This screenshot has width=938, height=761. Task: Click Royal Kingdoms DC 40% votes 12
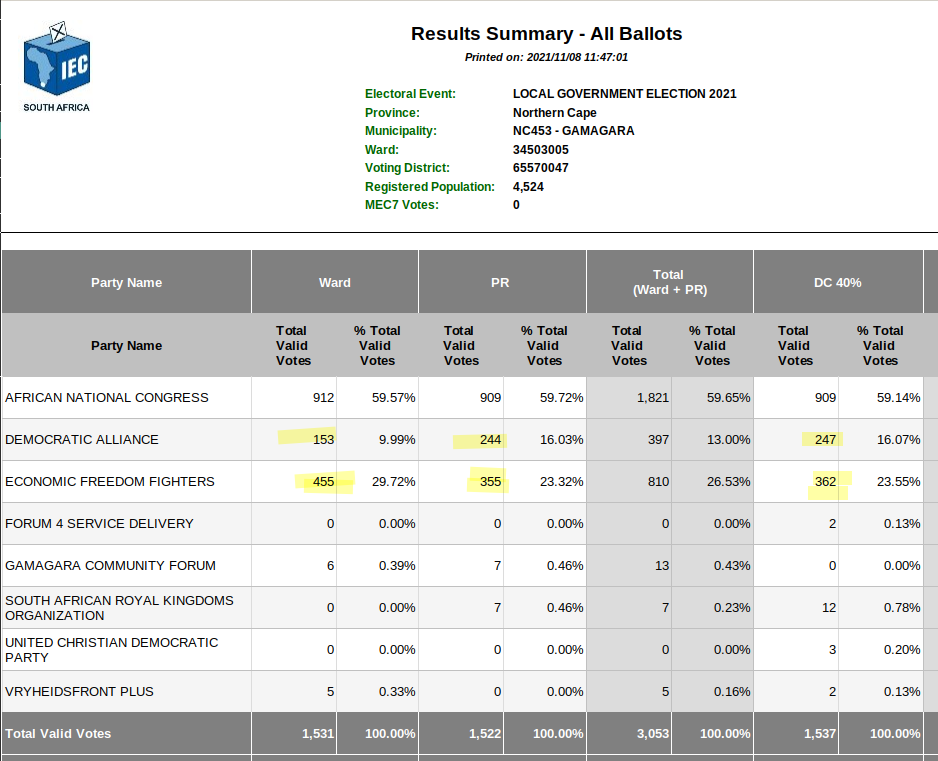829,608
